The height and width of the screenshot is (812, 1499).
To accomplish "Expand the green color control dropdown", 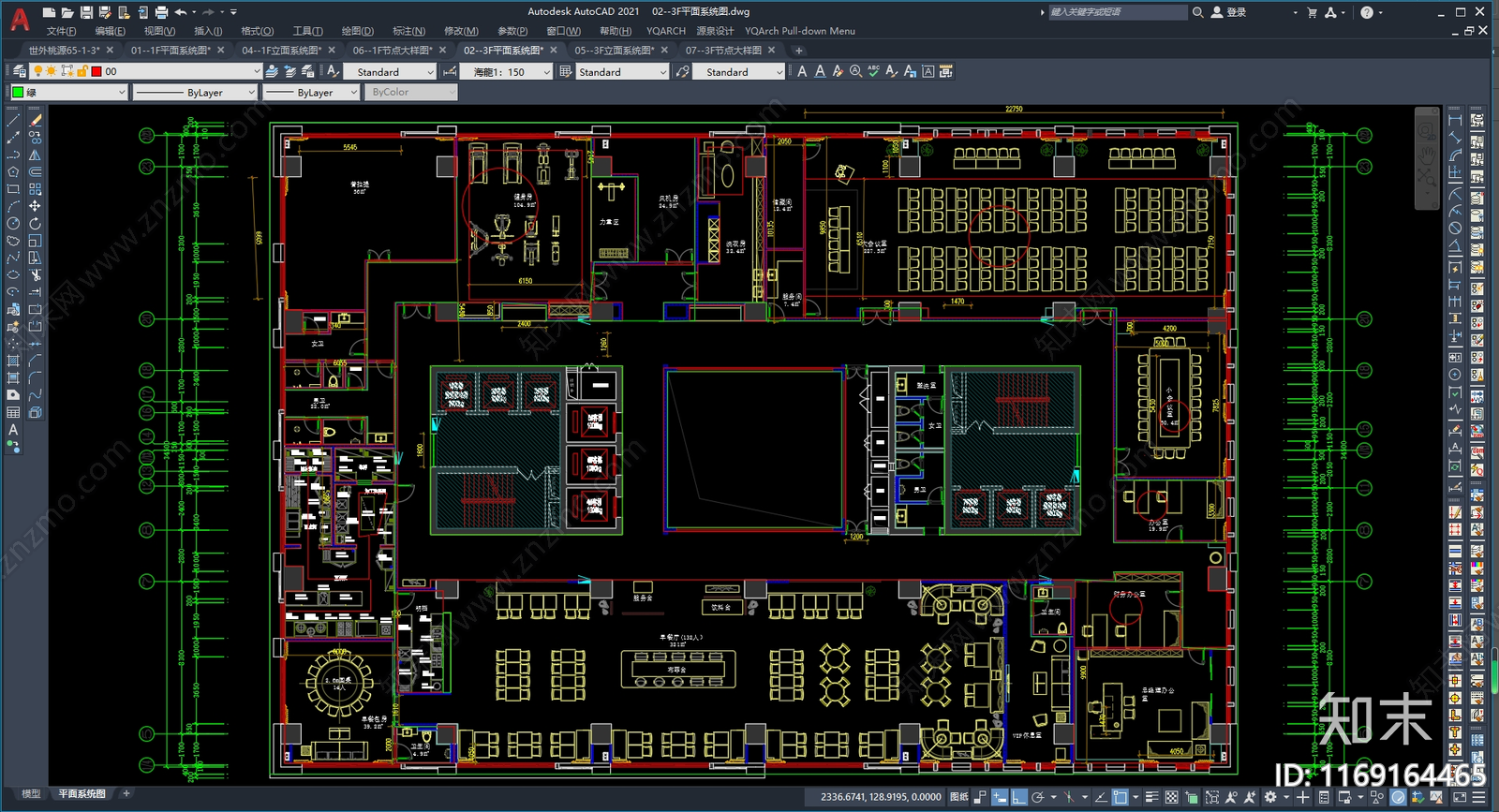I will pyautogui.click(x=122, y=92).
